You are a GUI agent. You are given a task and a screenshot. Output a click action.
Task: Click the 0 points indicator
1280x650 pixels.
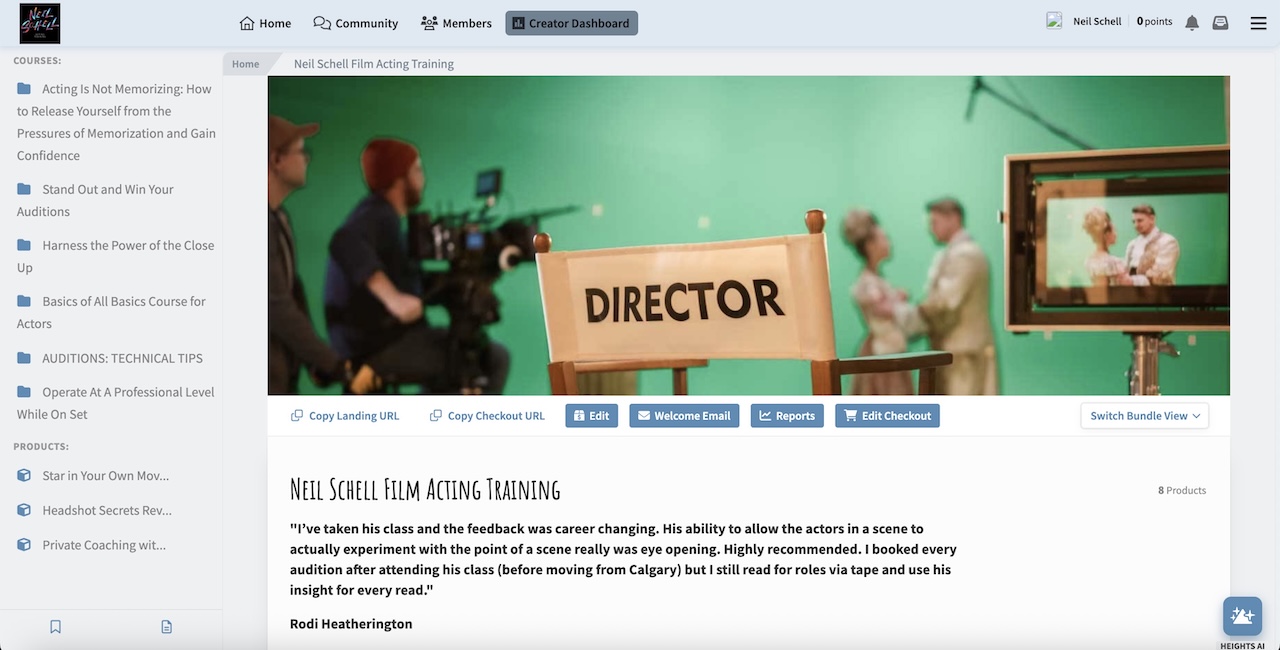coord(1154,22)
